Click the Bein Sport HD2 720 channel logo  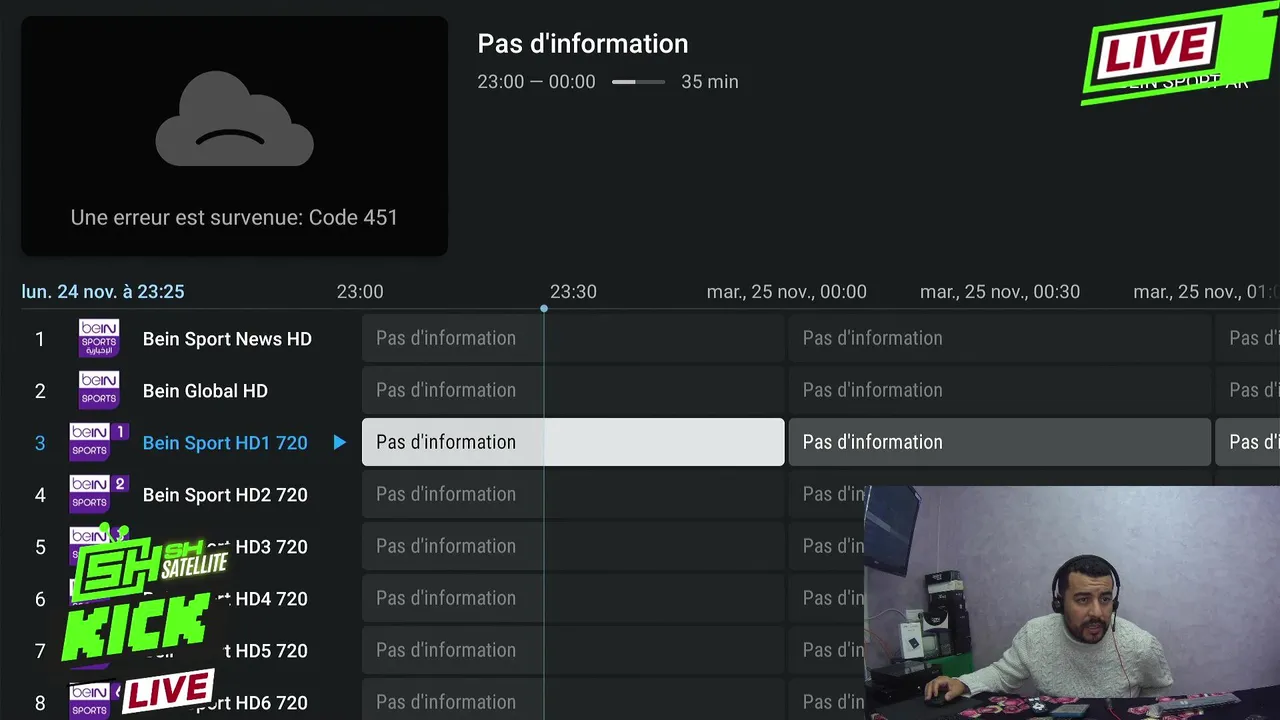click(99, 495)
